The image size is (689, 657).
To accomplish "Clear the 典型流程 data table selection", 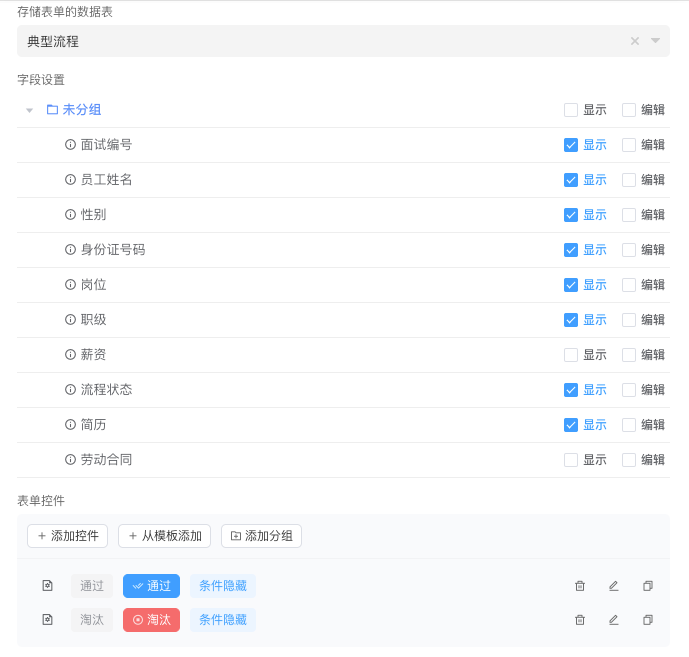I will click(x=634, y=41).
